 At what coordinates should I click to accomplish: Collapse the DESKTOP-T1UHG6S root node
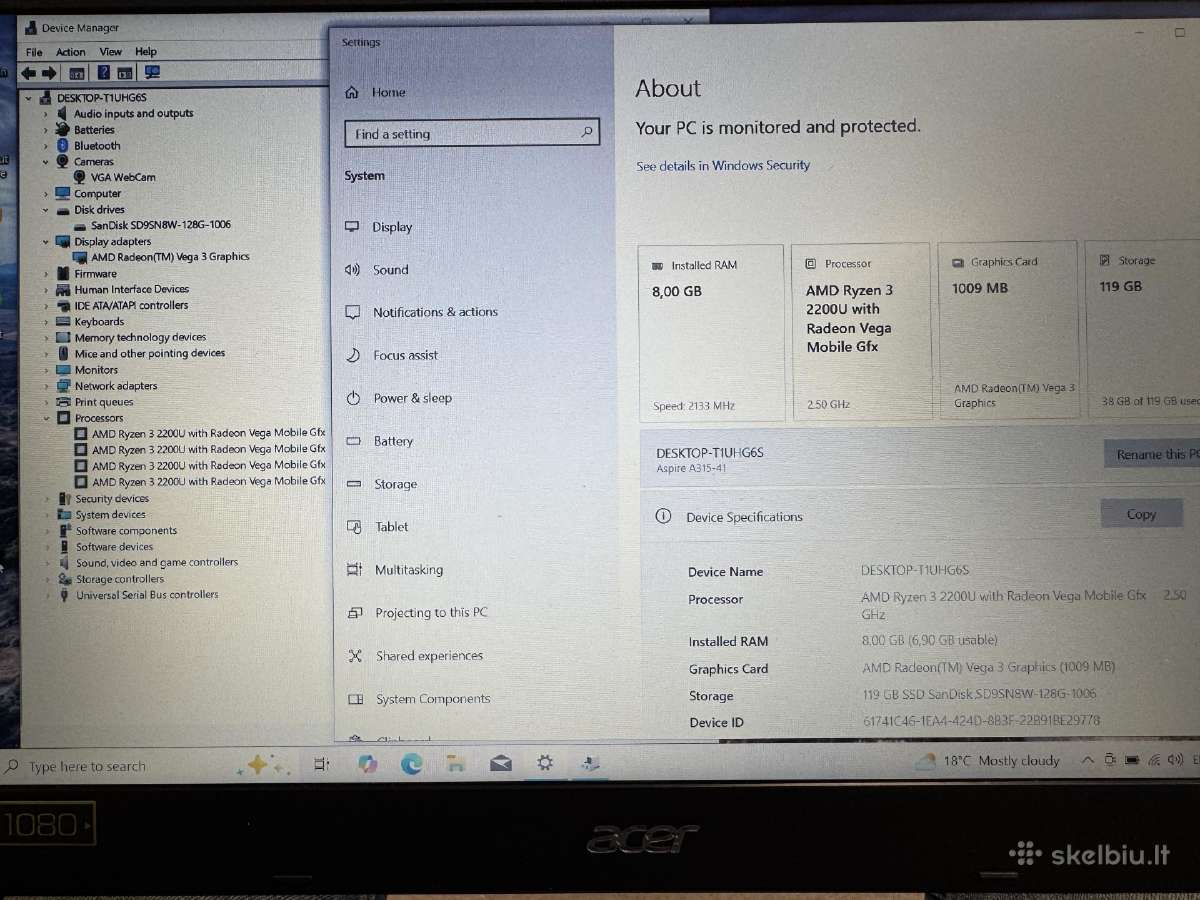tap(28, 98)
